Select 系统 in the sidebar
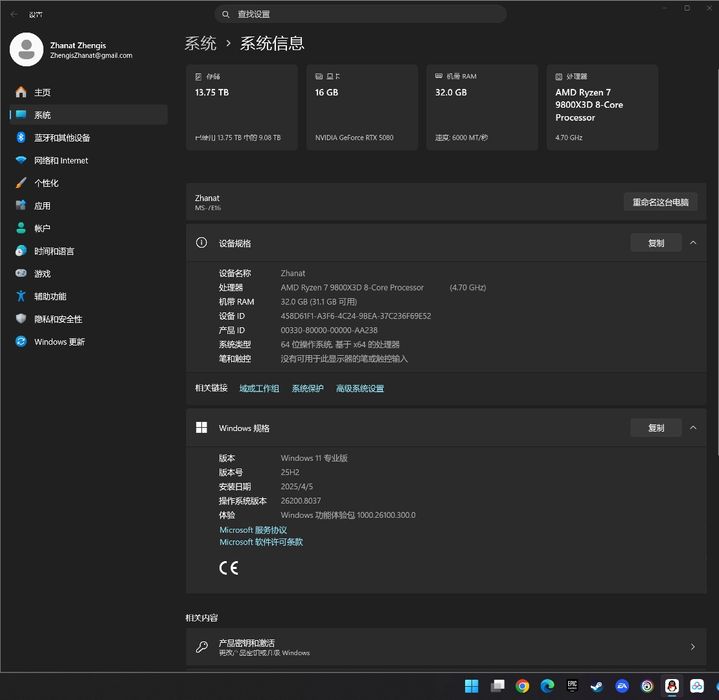The width and height of the screenshot is (719, 700). (88, 115)
